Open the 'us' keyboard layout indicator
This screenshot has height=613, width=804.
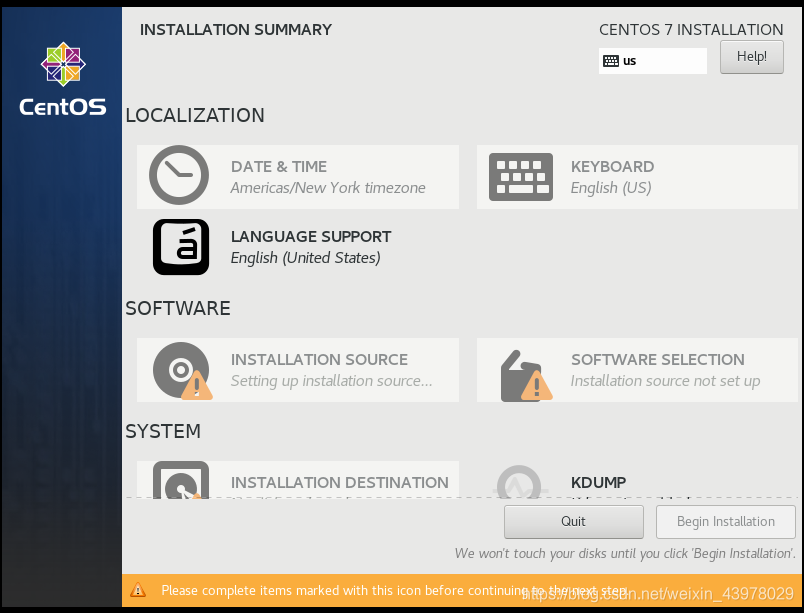click(x=653, y=61)
